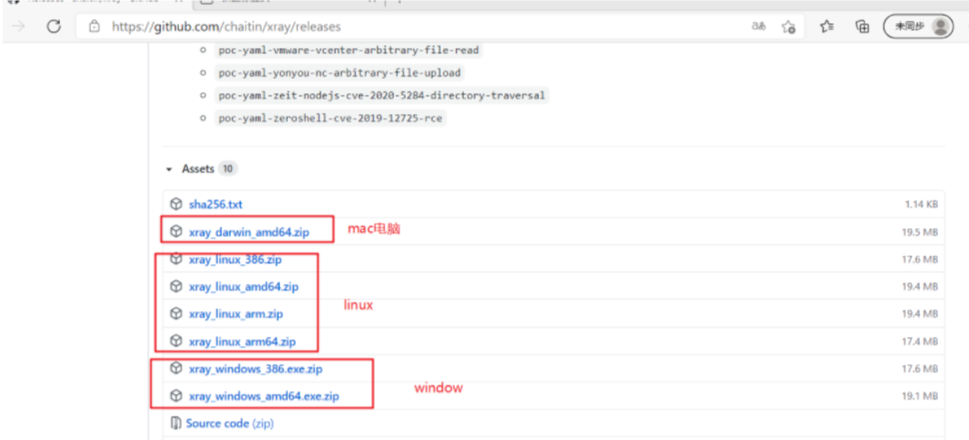Open the favorites list icon
969x440 pixels.
click(826, 26)
